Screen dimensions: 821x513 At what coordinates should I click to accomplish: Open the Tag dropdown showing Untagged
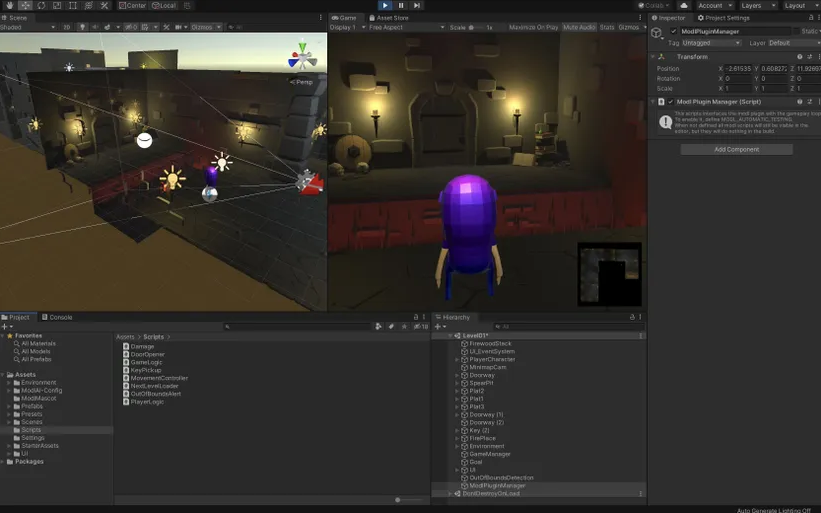pos(710,43)
